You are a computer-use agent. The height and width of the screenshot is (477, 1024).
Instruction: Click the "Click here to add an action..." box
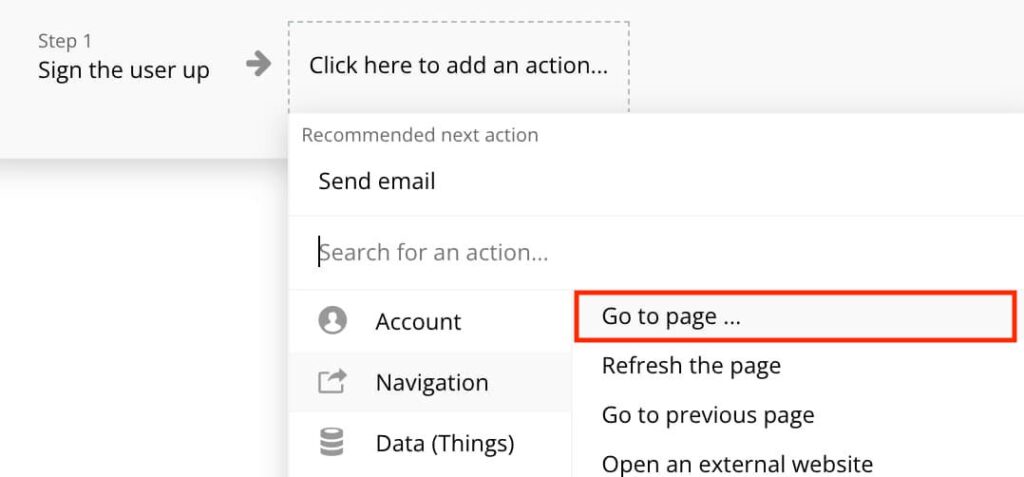point(458,66)
